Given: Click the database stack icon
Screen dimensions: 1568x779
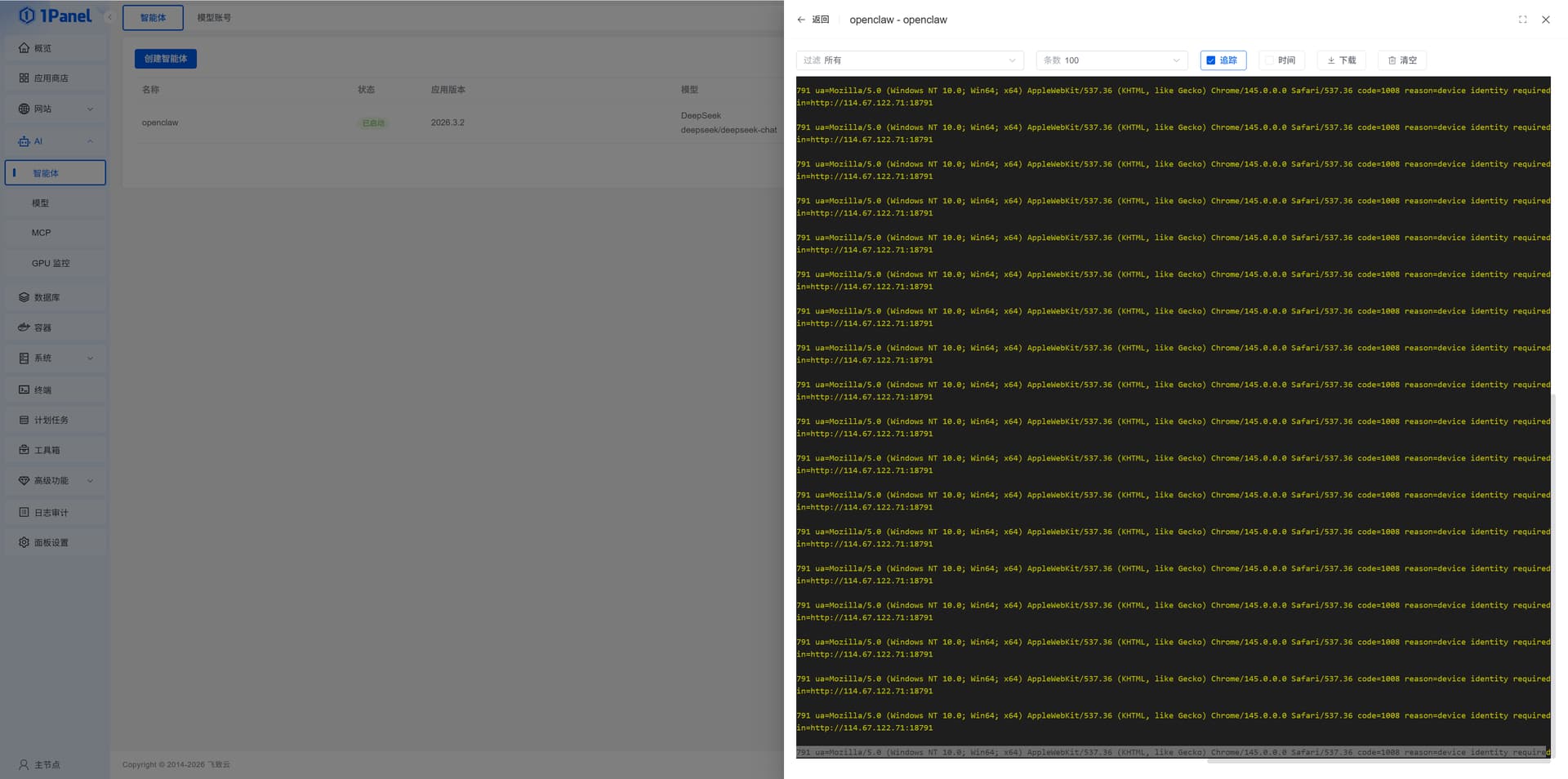Looking at the screenshot, I should [x=24, y=297].
